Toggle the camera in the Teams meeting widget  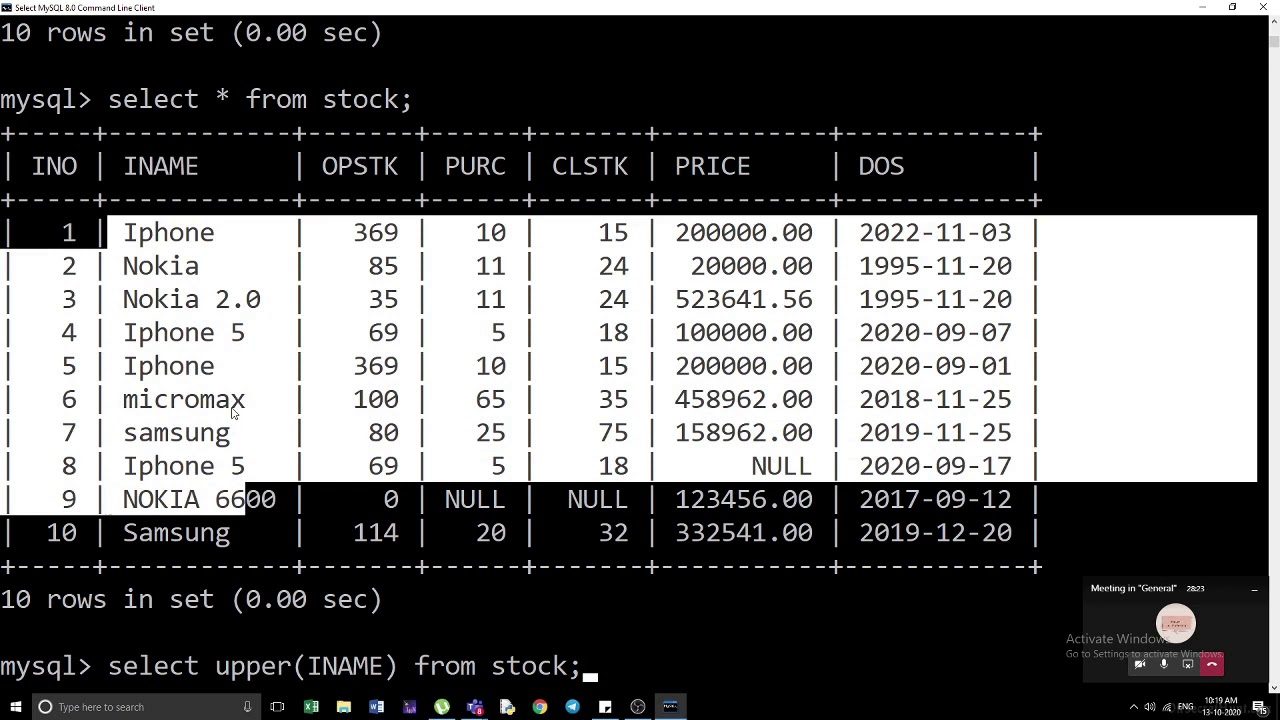1140,664
